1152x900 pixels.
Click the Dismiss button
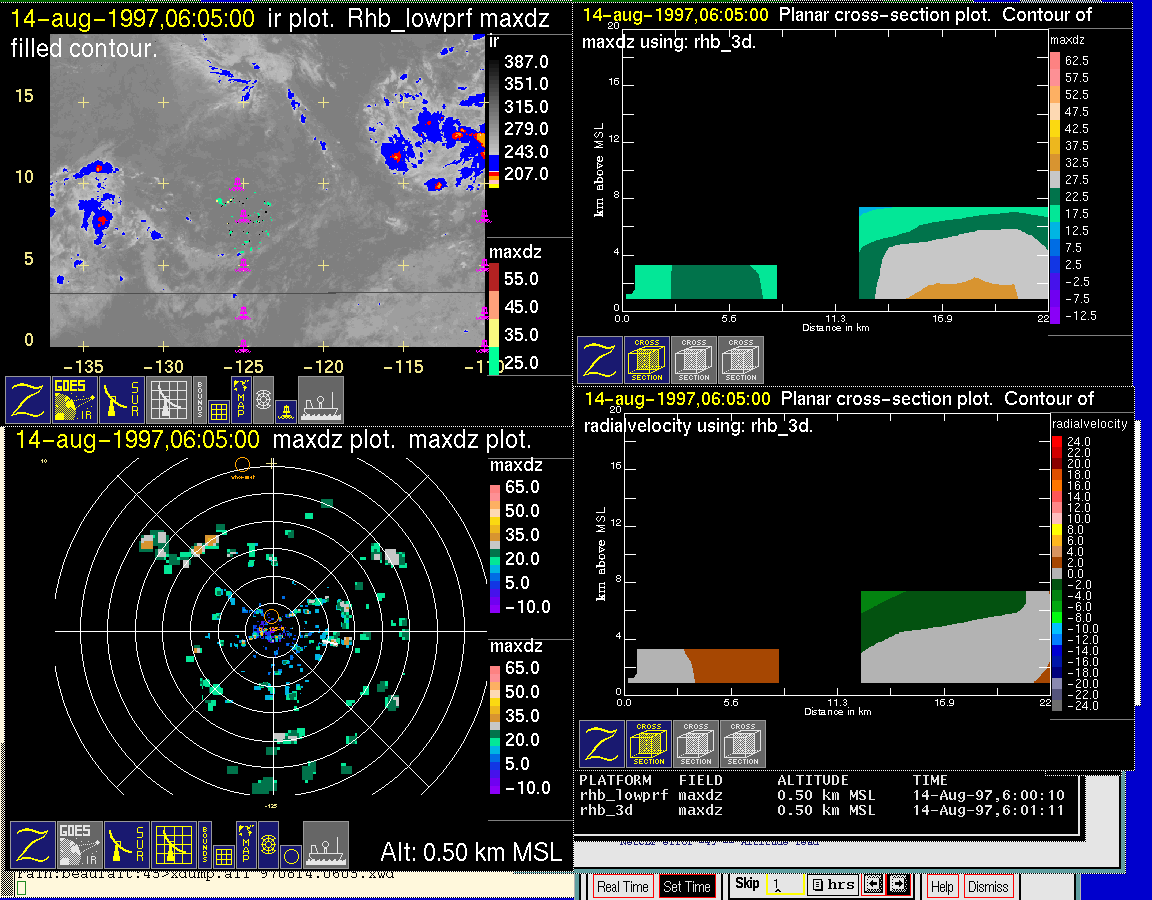coord(988,886)
